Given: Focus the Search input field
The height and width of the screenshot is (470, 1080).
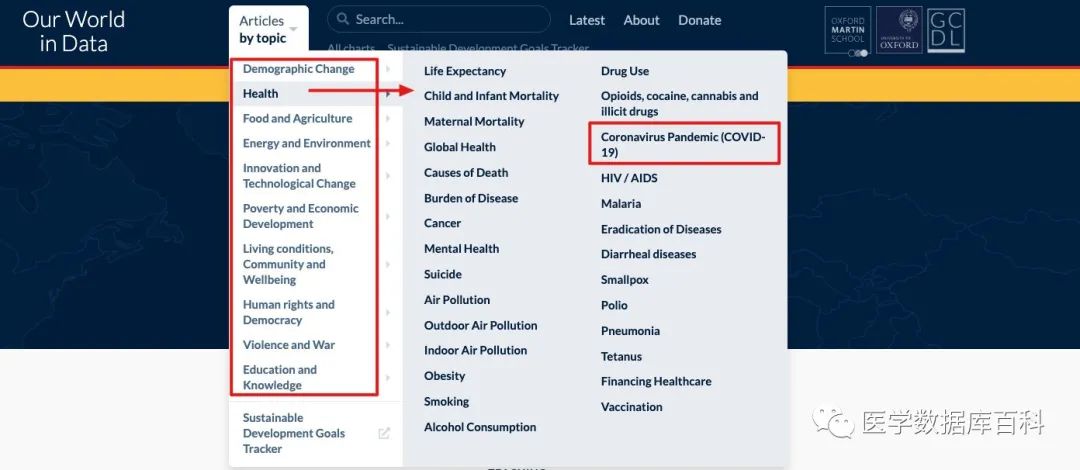Looking at the screenshot, I should tap(439, 19).
